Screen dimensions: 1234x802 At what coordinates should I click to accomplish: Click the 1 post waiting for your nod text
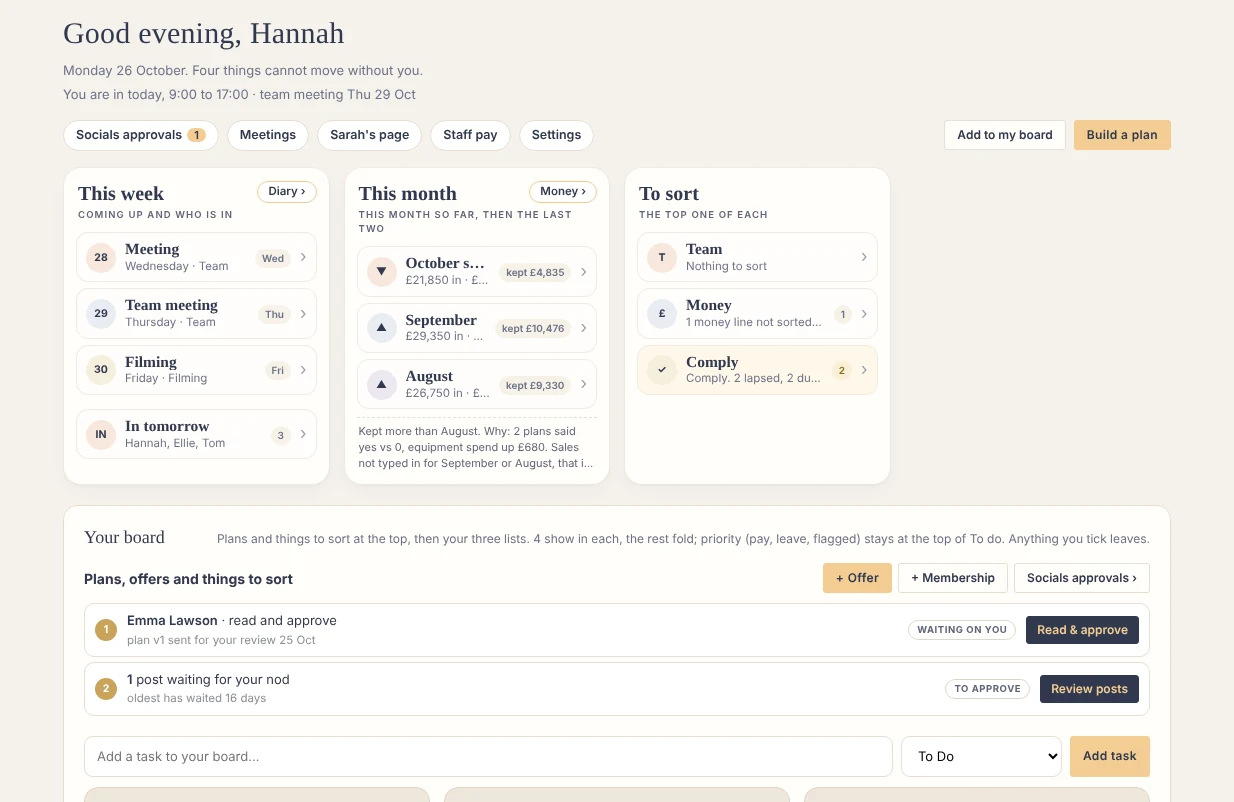pos(208,679)
